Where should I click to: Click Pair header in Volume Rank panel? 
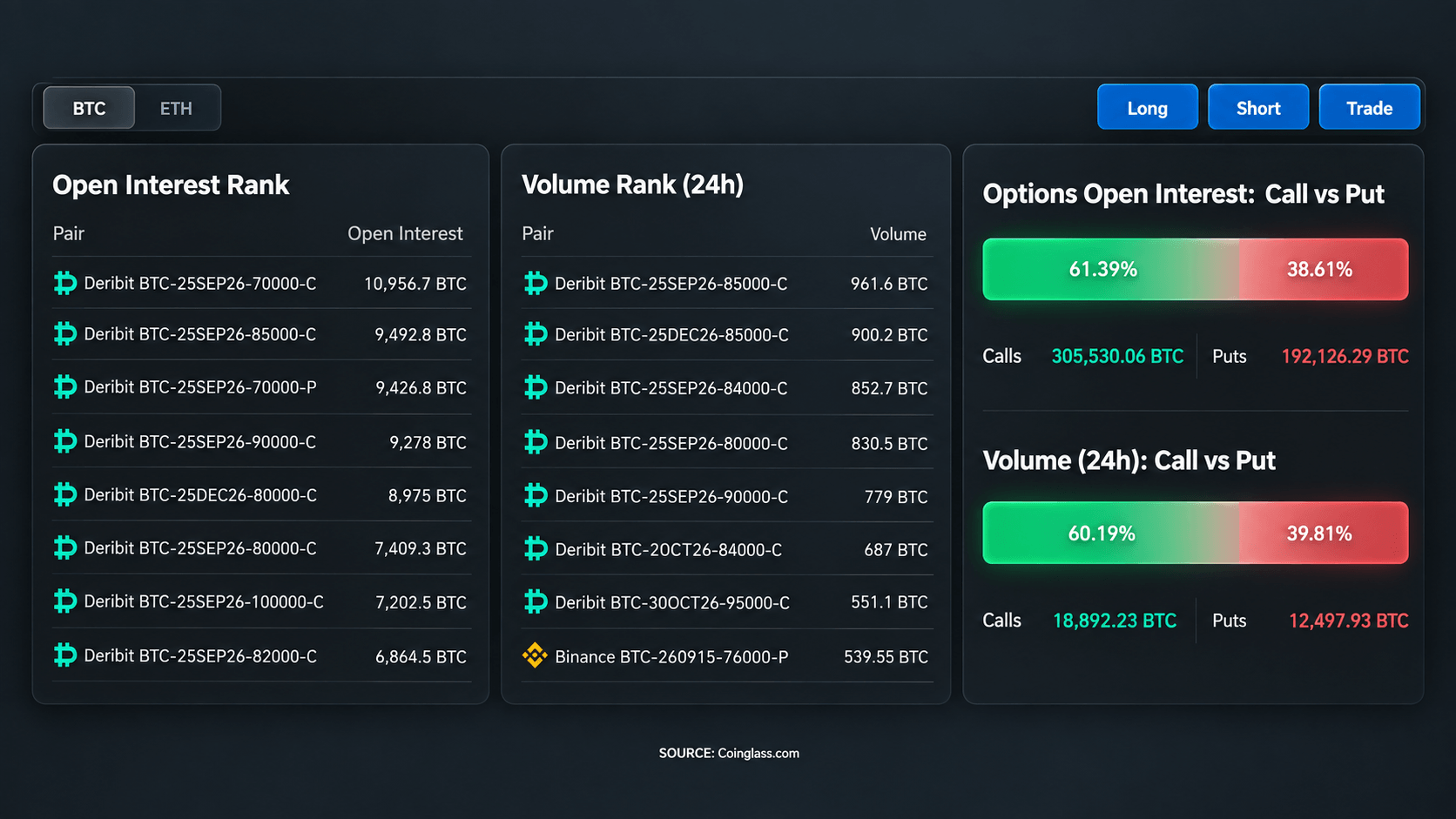[x=537, y=233]
